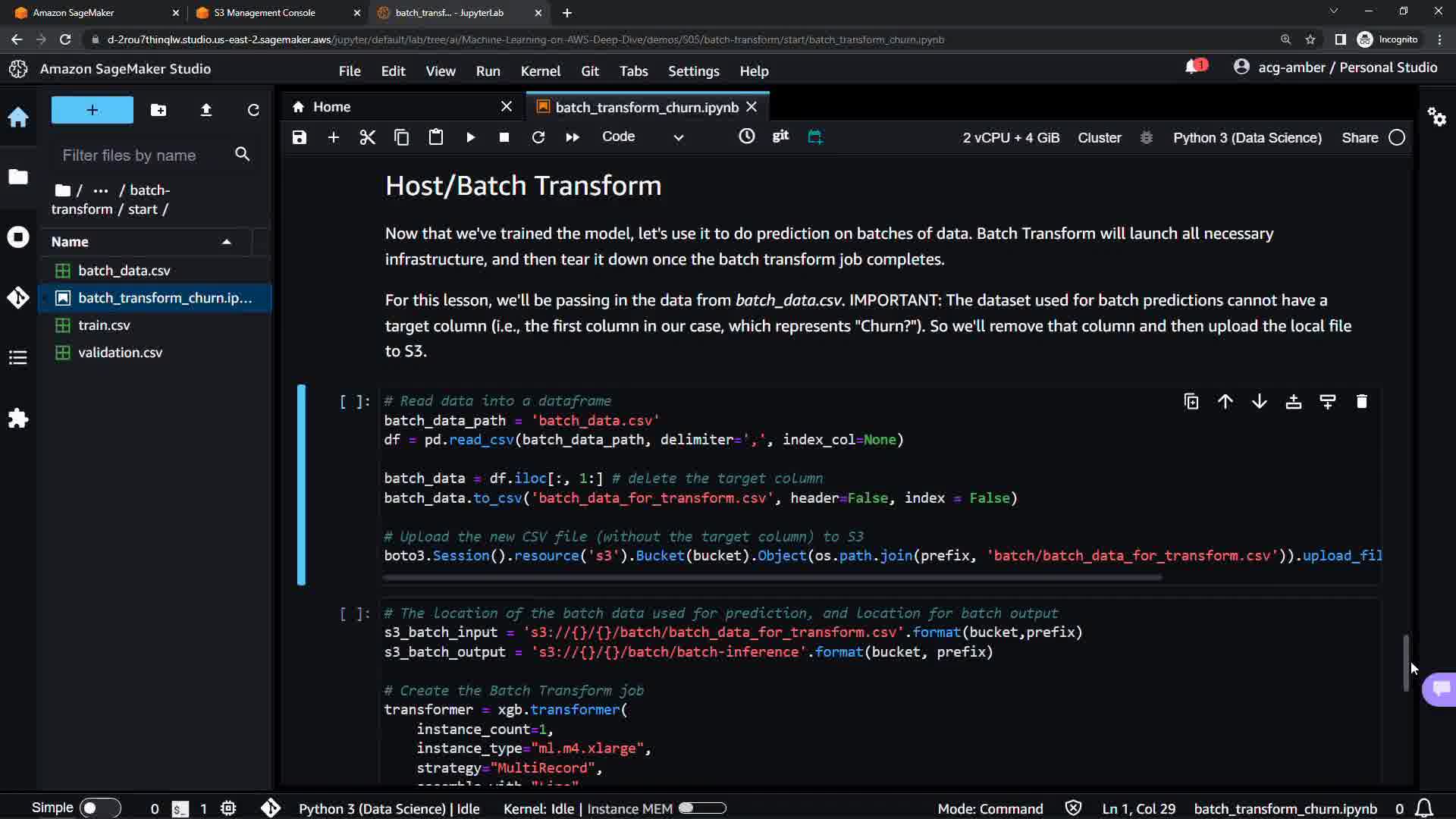Viewport: 1456px width, 819px height.
Task: Toggle Simple interface mode switch
Action: 99,808
